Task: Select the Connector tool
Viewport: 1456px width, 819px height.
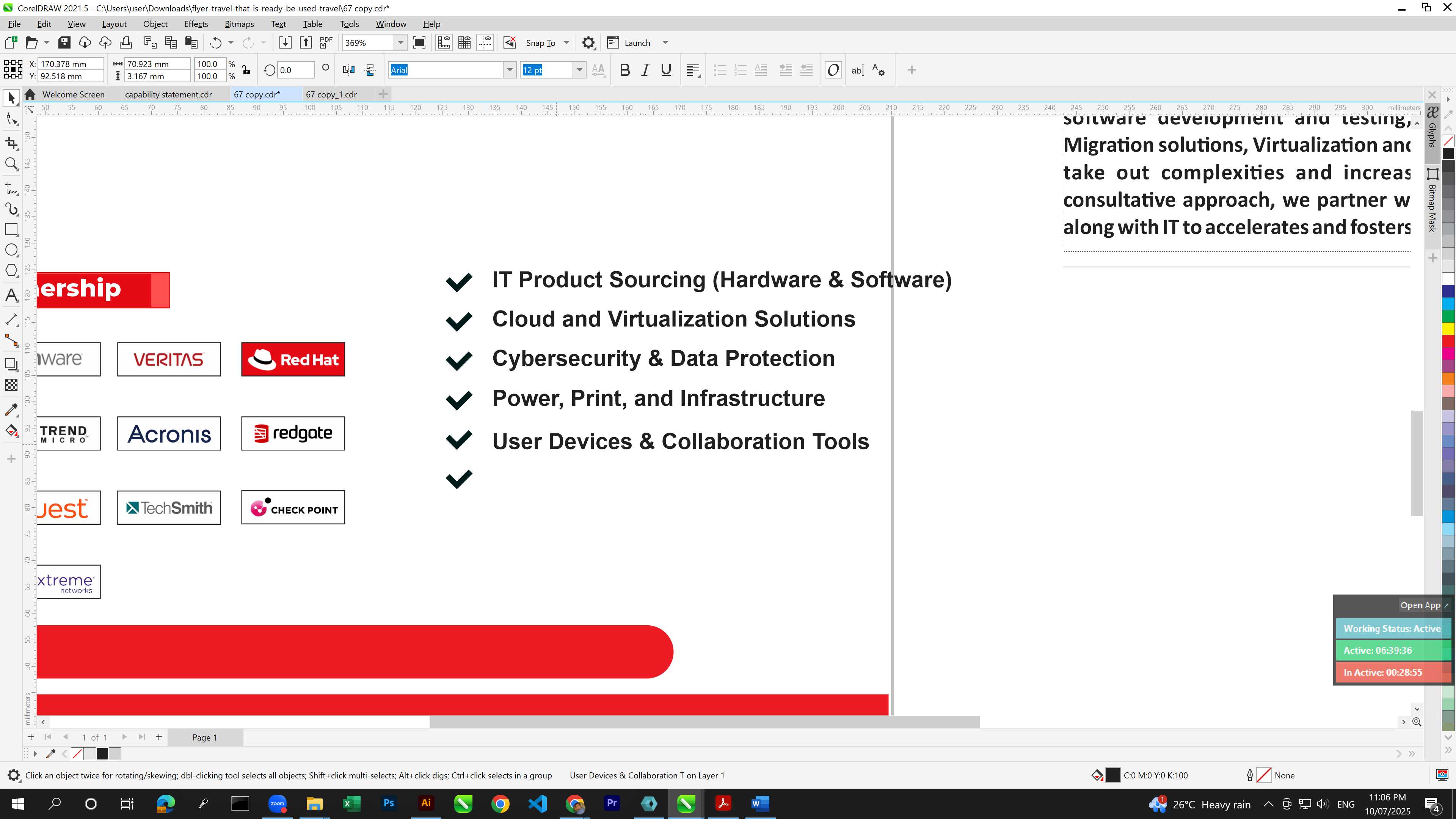Action: [x=11, y=340]
